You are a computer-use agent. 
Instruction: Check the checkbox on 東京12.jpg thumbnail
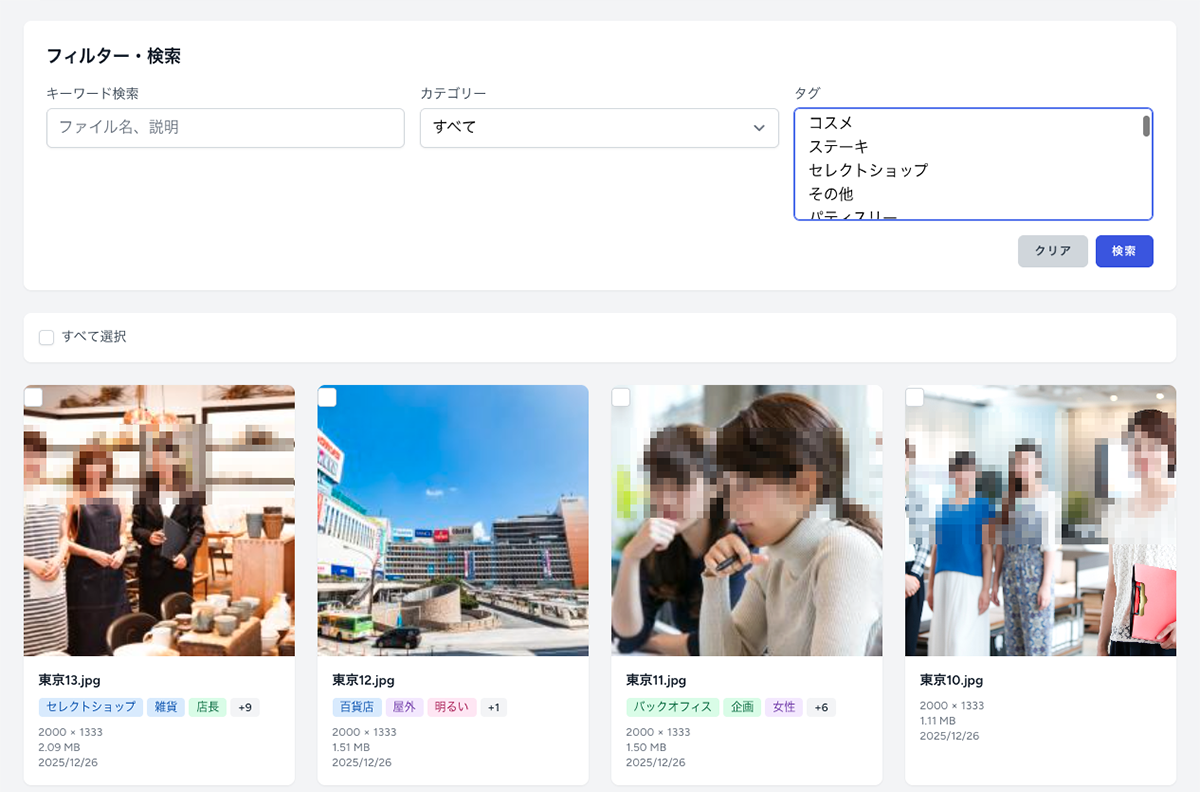[328, 397]
